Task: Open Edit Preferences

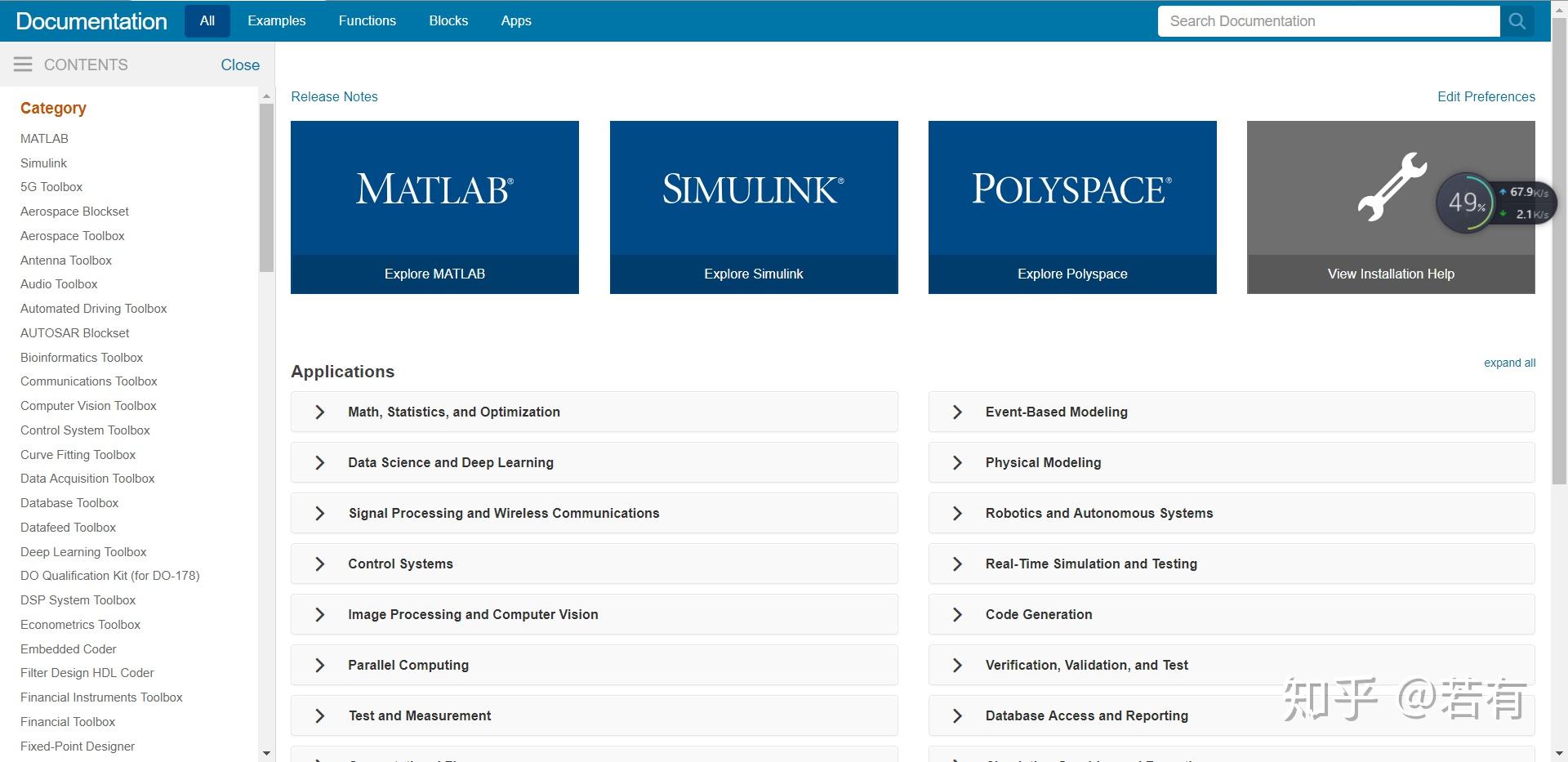Action: [x=1486, y=96]
